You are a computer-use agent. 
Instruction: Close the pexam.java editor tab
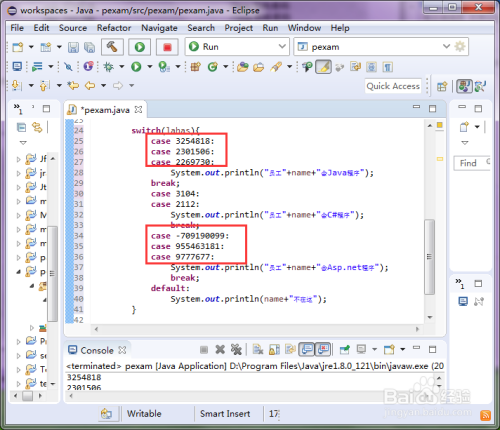[x=138, y=109]
